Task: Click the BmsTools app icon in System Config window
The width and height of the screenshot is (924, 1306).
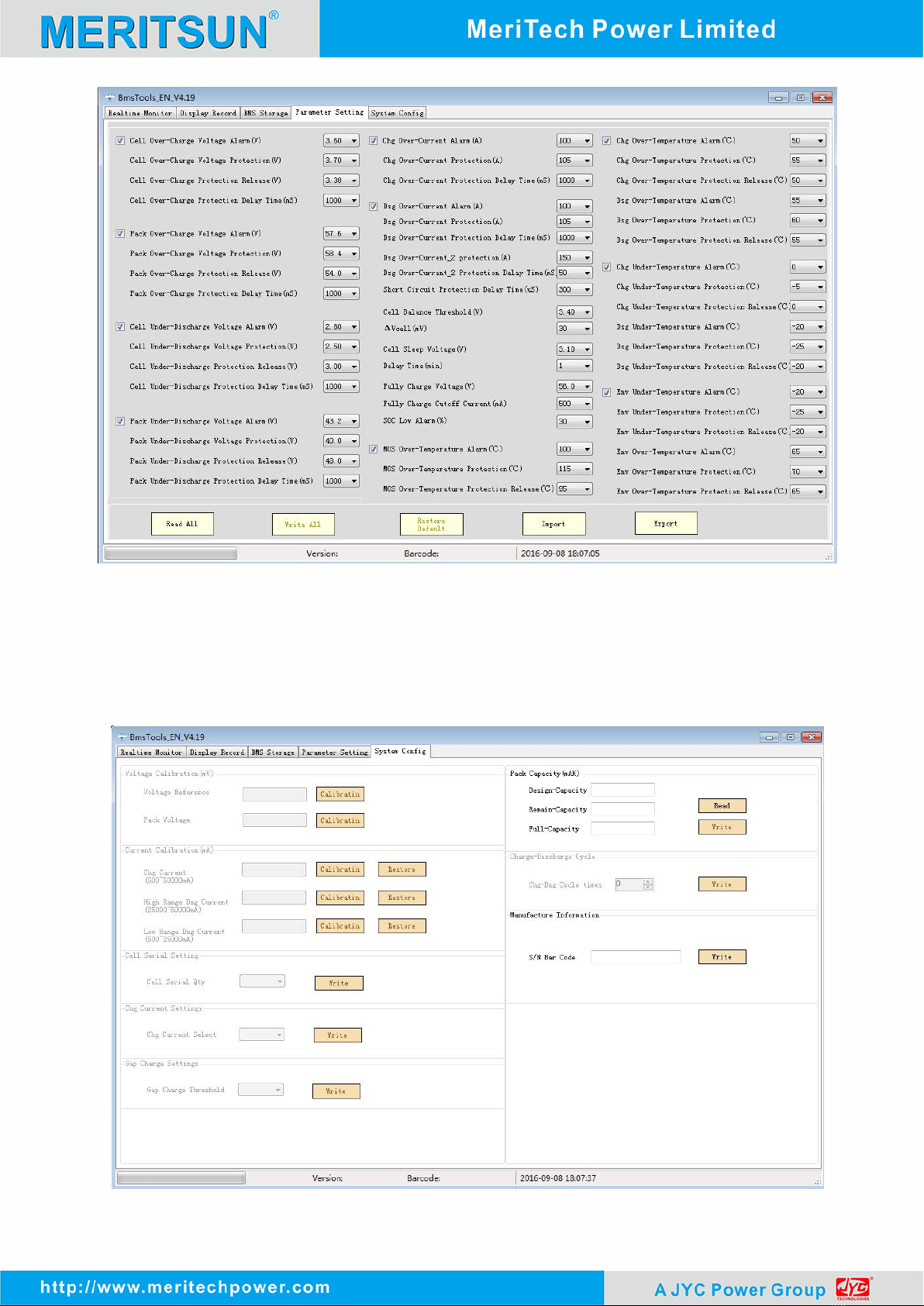Action: tap(122, 736)
